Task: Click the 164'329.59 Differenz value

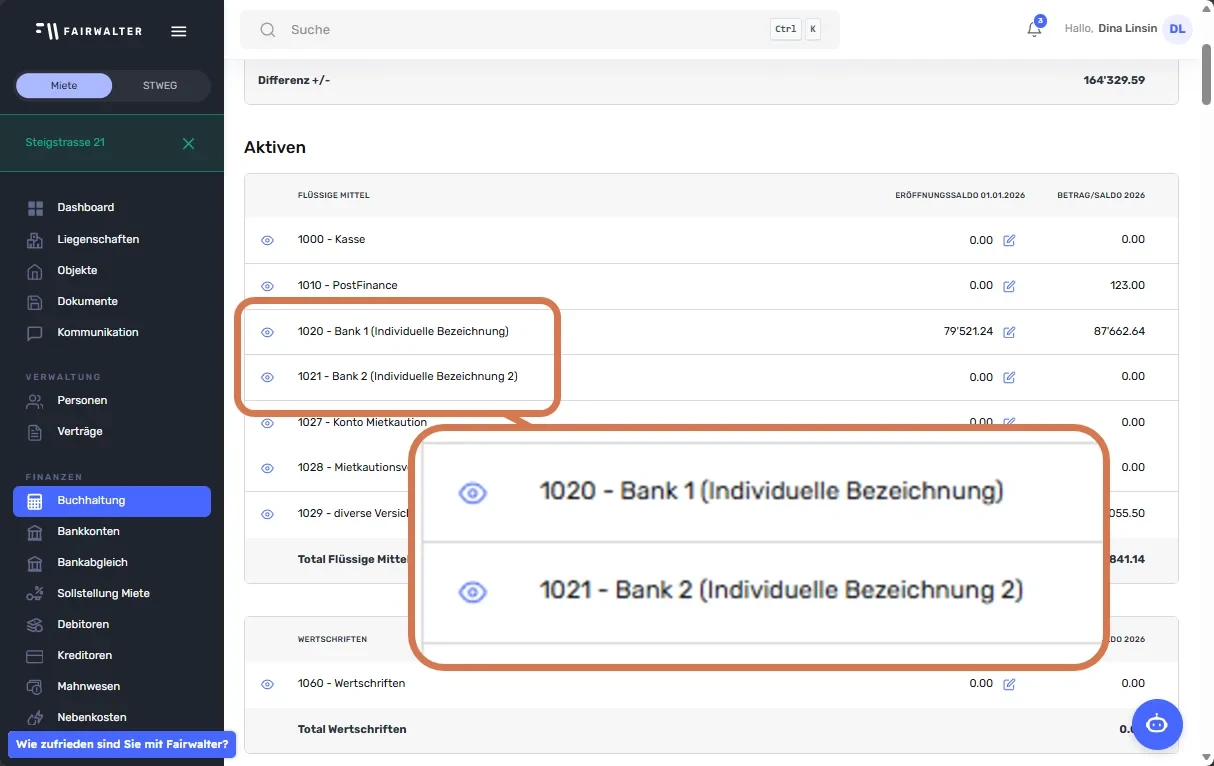Action: tap(1114, 80)
